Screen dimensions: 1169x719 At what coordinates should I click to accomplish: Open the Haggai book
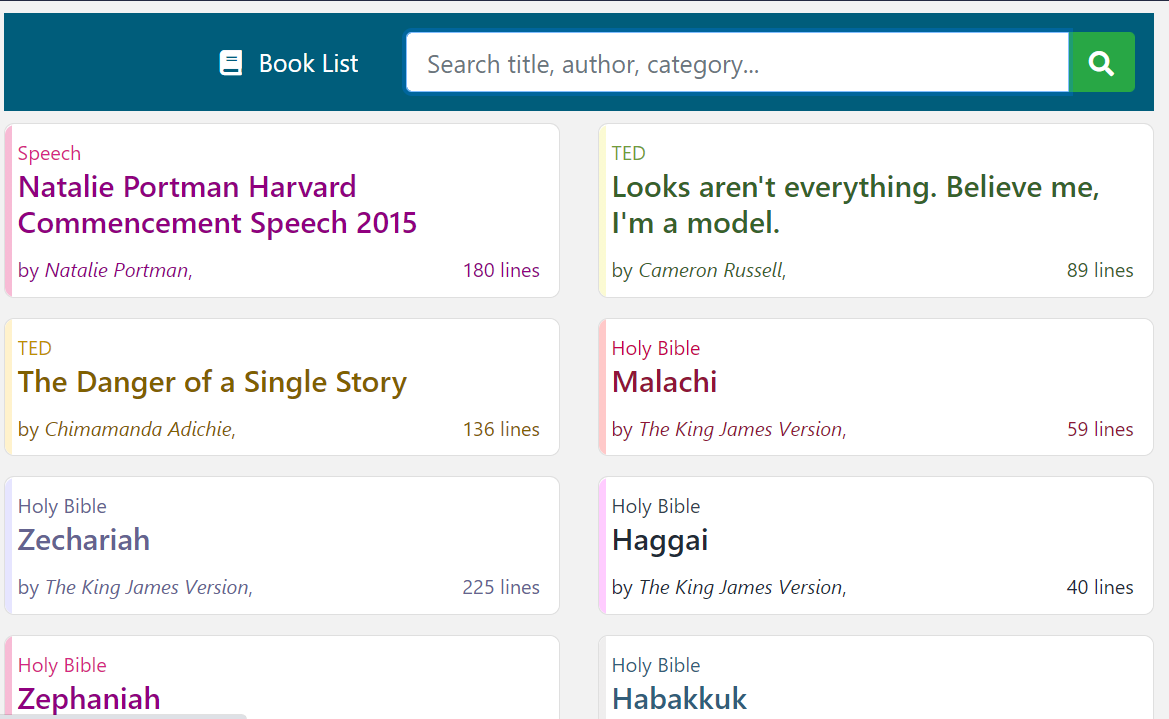[x=660, y=540]
